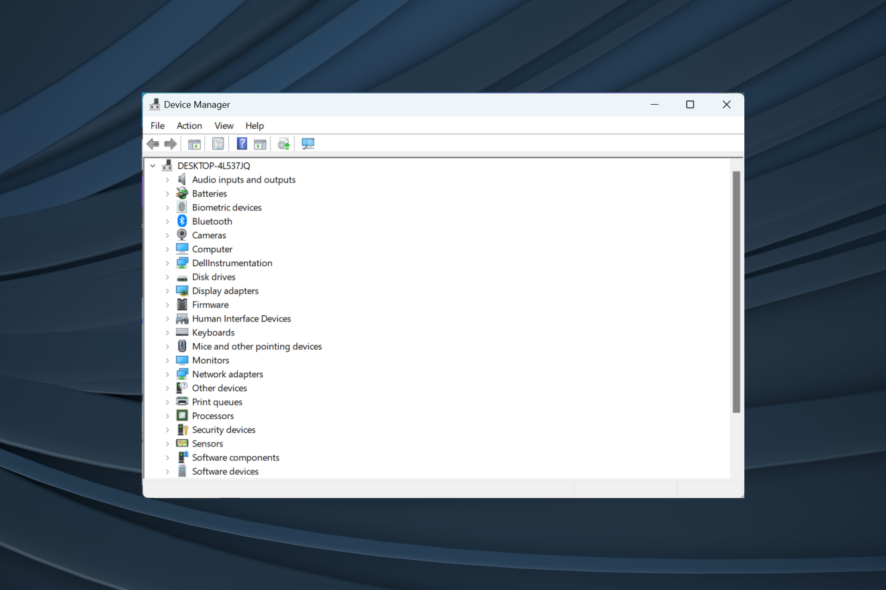Select the DESKTOP-4L537JQ computer name
886x590 pixels.
pos(214,166)
